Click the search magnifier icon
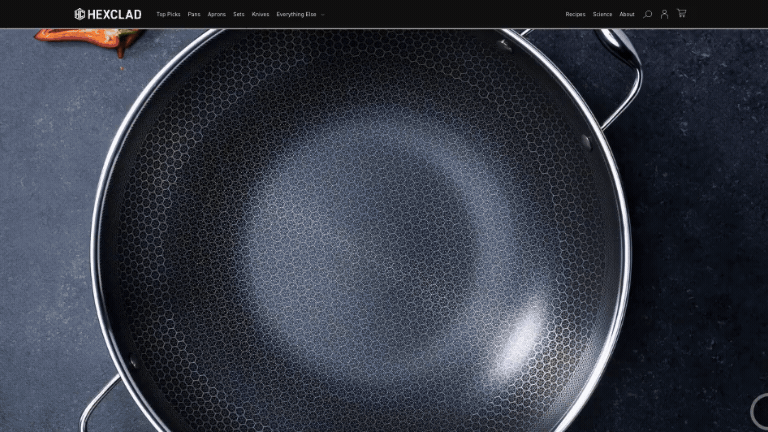Screen dimensions: 768x432 (648, 14)
